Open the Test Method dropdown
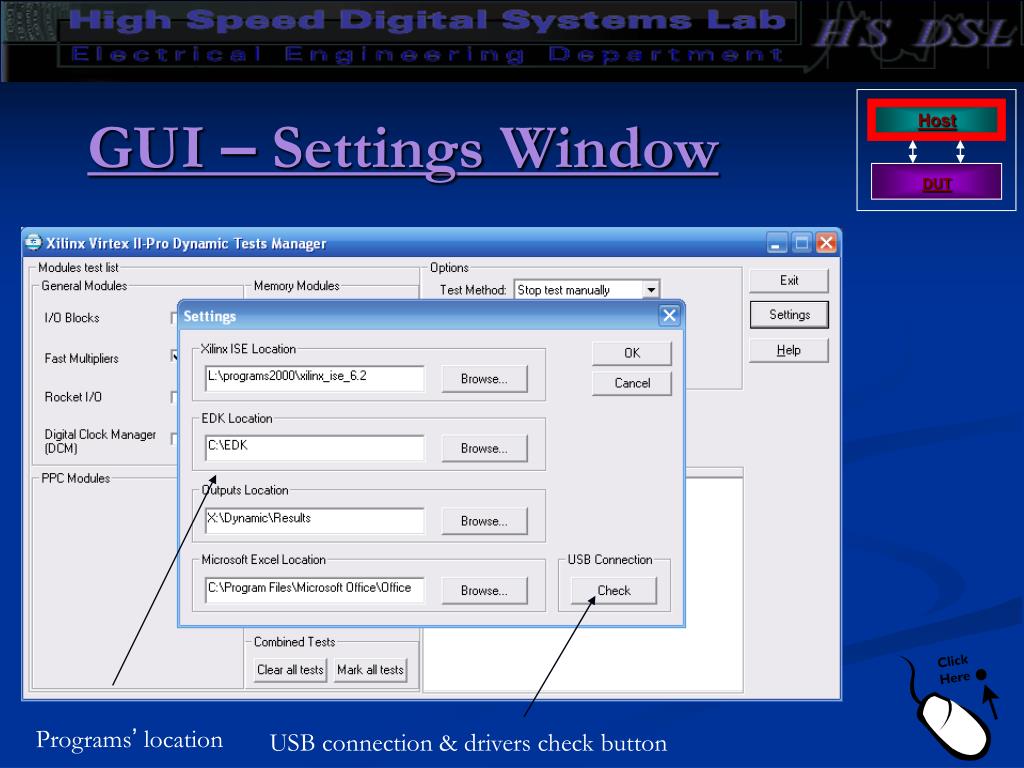The image size is (1024, 768). (651, 290)
